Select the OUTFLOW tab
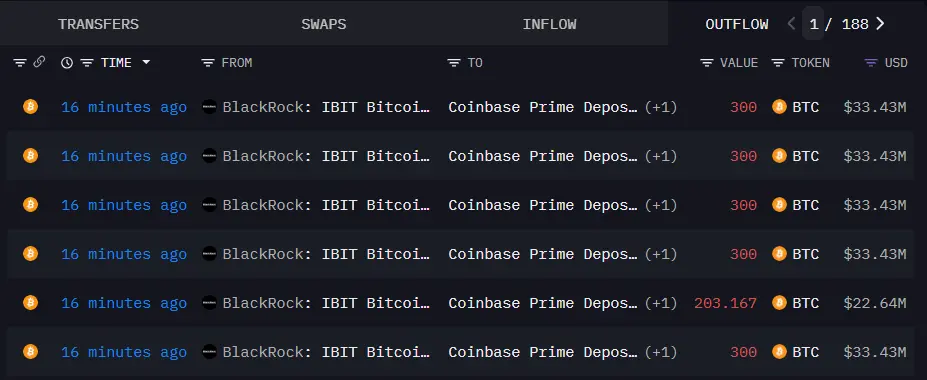 (737, 24)
